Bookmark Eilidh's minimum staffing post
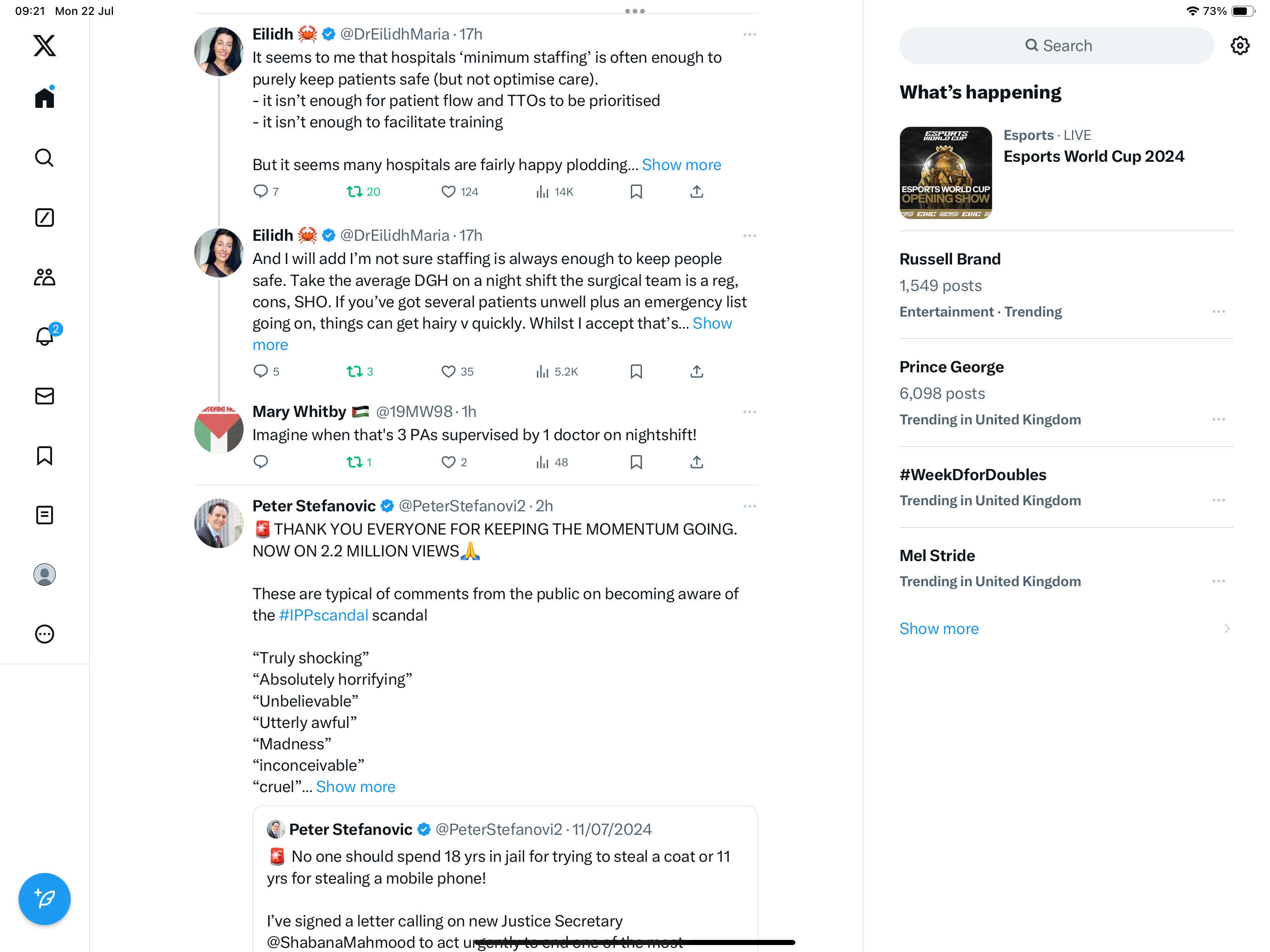The height and width of the screenshot is (952, 1270). (x=635, y=192)
